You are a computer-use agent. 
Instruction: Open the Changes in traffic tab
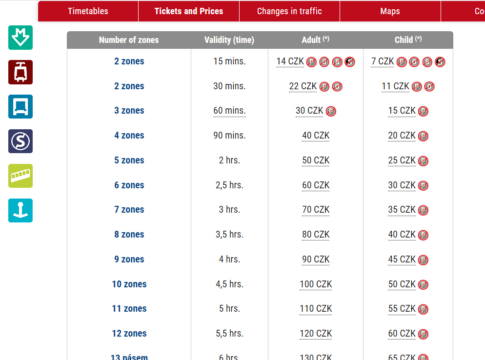pos(289,11)
